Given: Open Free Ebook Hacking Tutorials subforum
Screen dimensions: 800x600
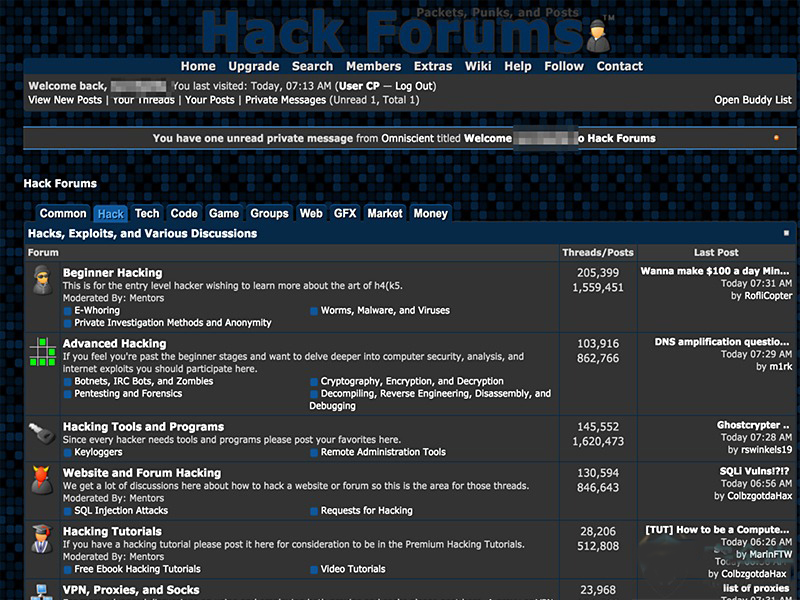Looking at the screenshot, I should pos(137,569).
